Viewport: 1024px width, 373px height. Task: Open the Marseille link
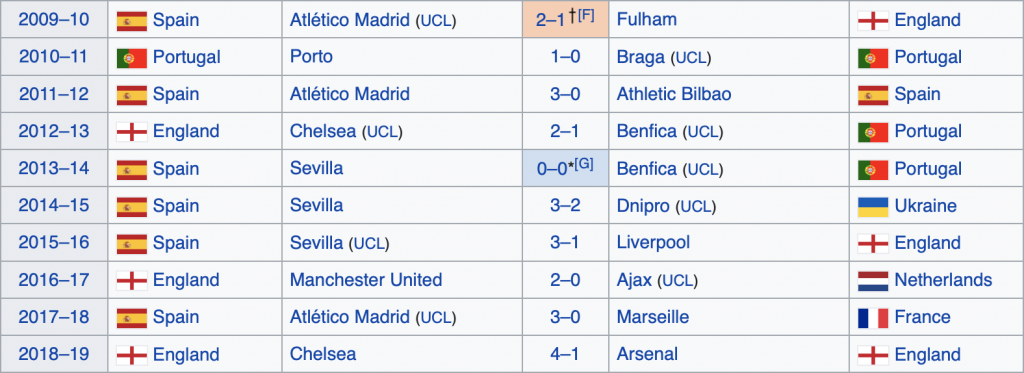(x=653, y=317)
